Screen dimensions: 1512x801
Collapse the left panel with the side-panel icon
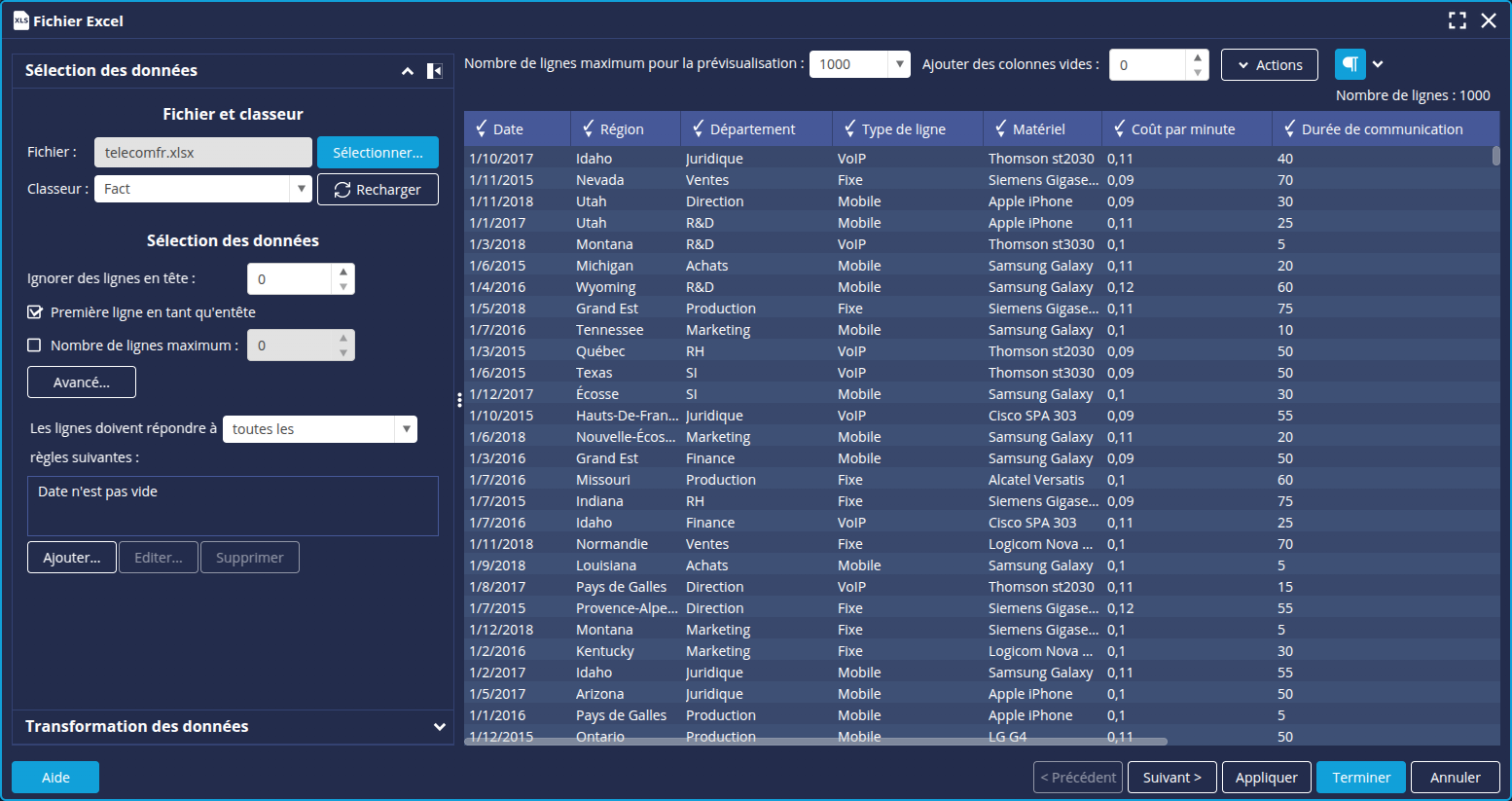coord(435,71)
